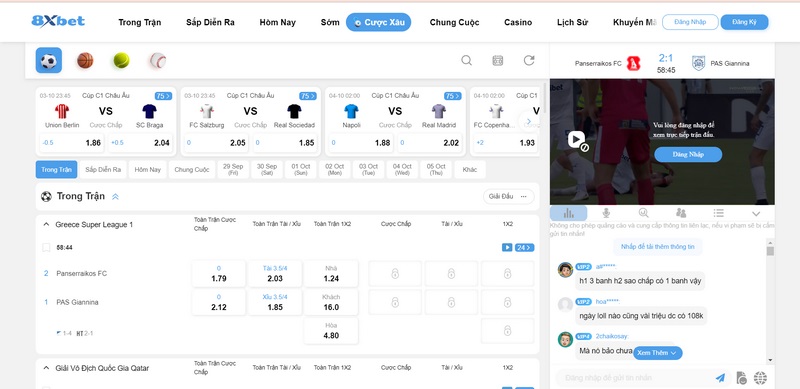Click Đăng Nhập button in header

click(690, 22)
